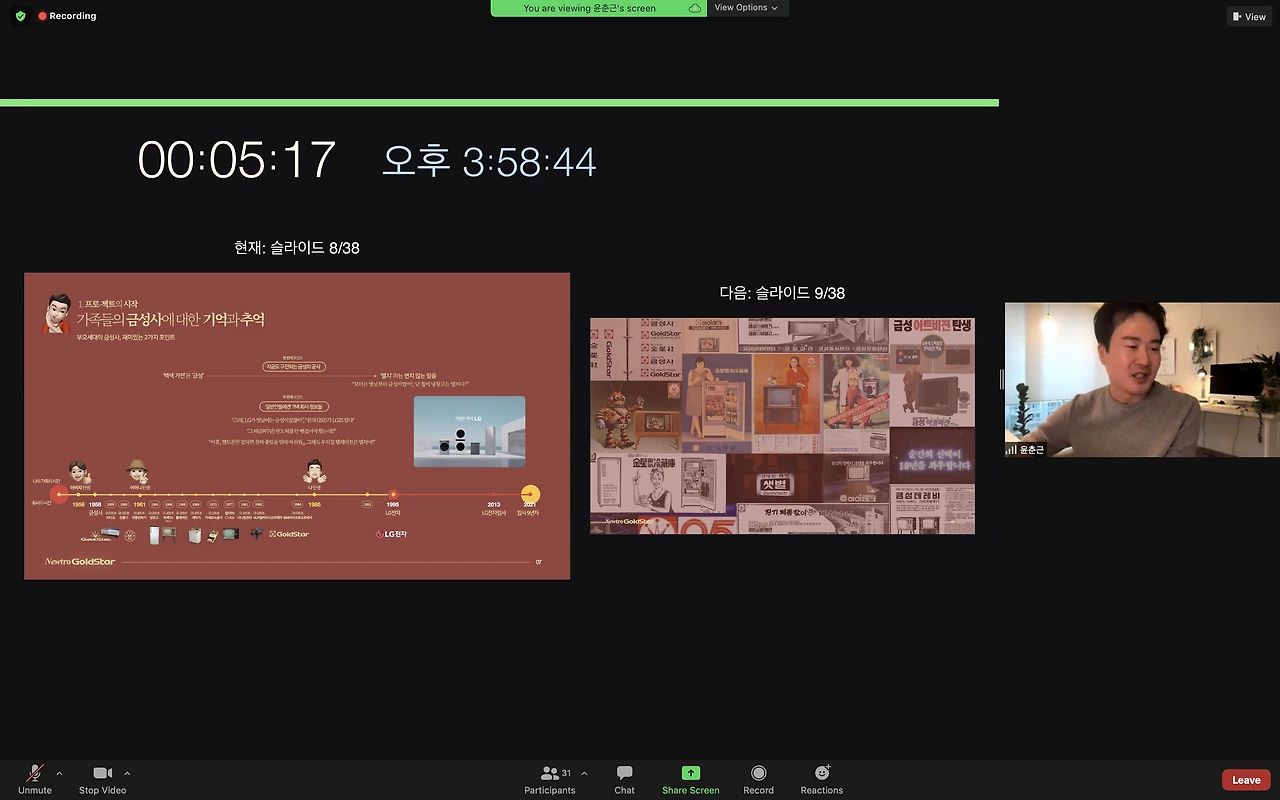This screenshot has width=1280, height=800.
Task: Click the cloud icon in green banner
Action: pos(695,8)
